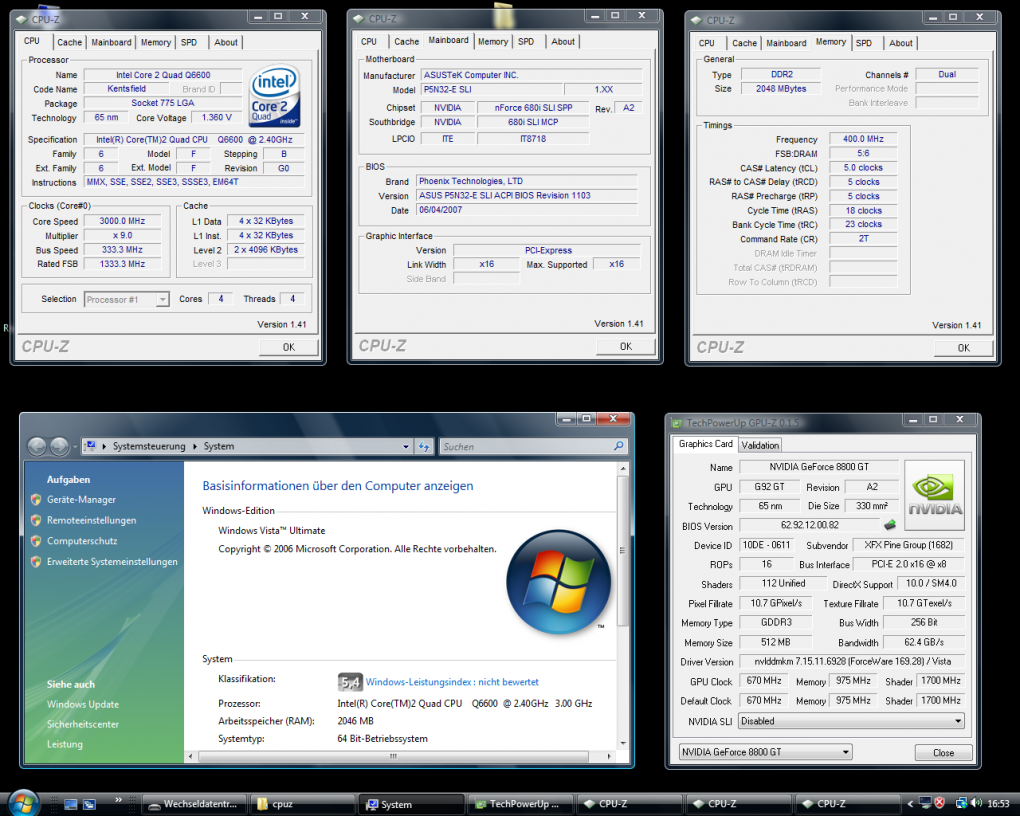Screen dimensions: 1020x816
Task: Select the CPU tab in the right CPU-Z window
Action: tap(706, 43)
